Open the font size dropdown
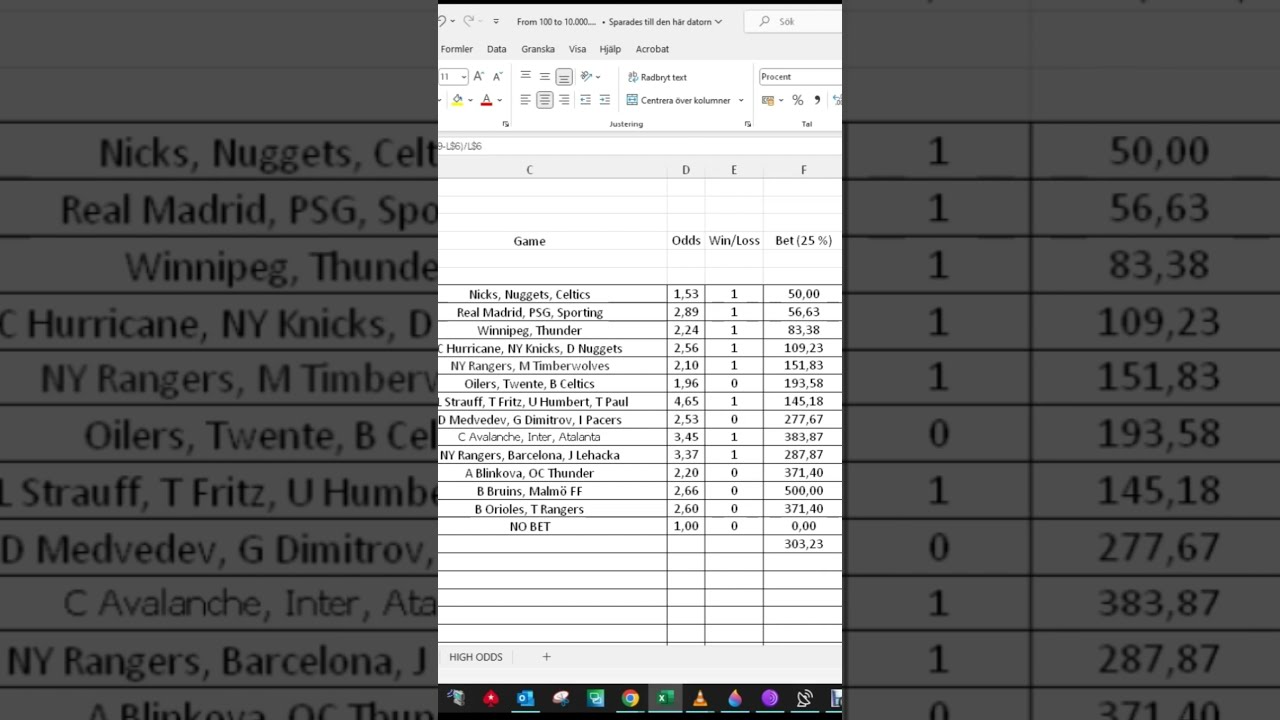1280x720 pixels. [464, 77]
